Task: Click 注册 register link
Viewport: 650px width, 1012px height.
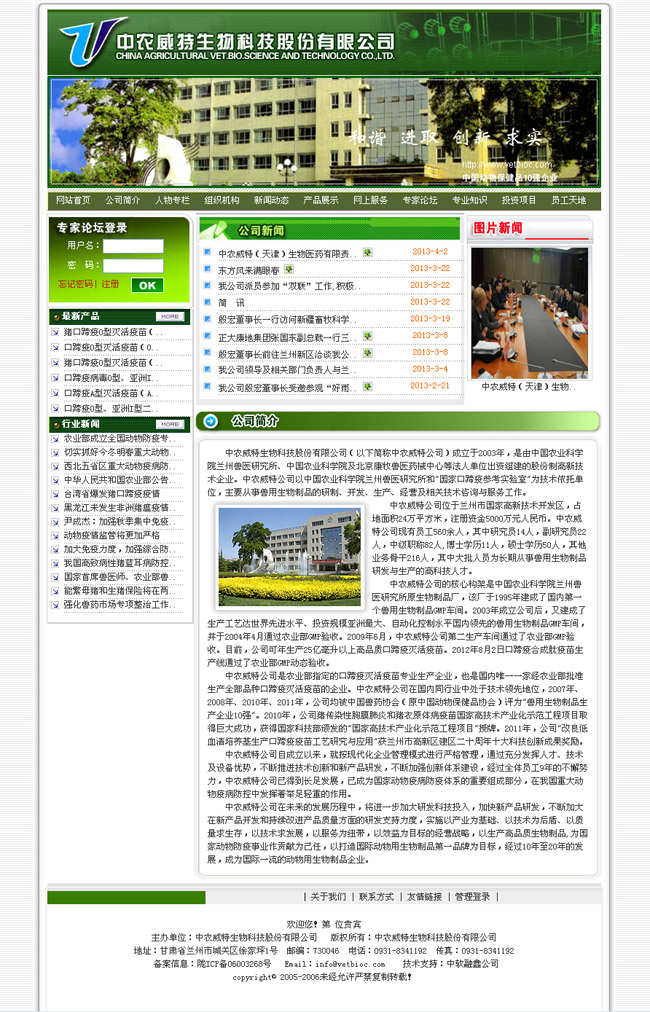Action: pos(110,284)
